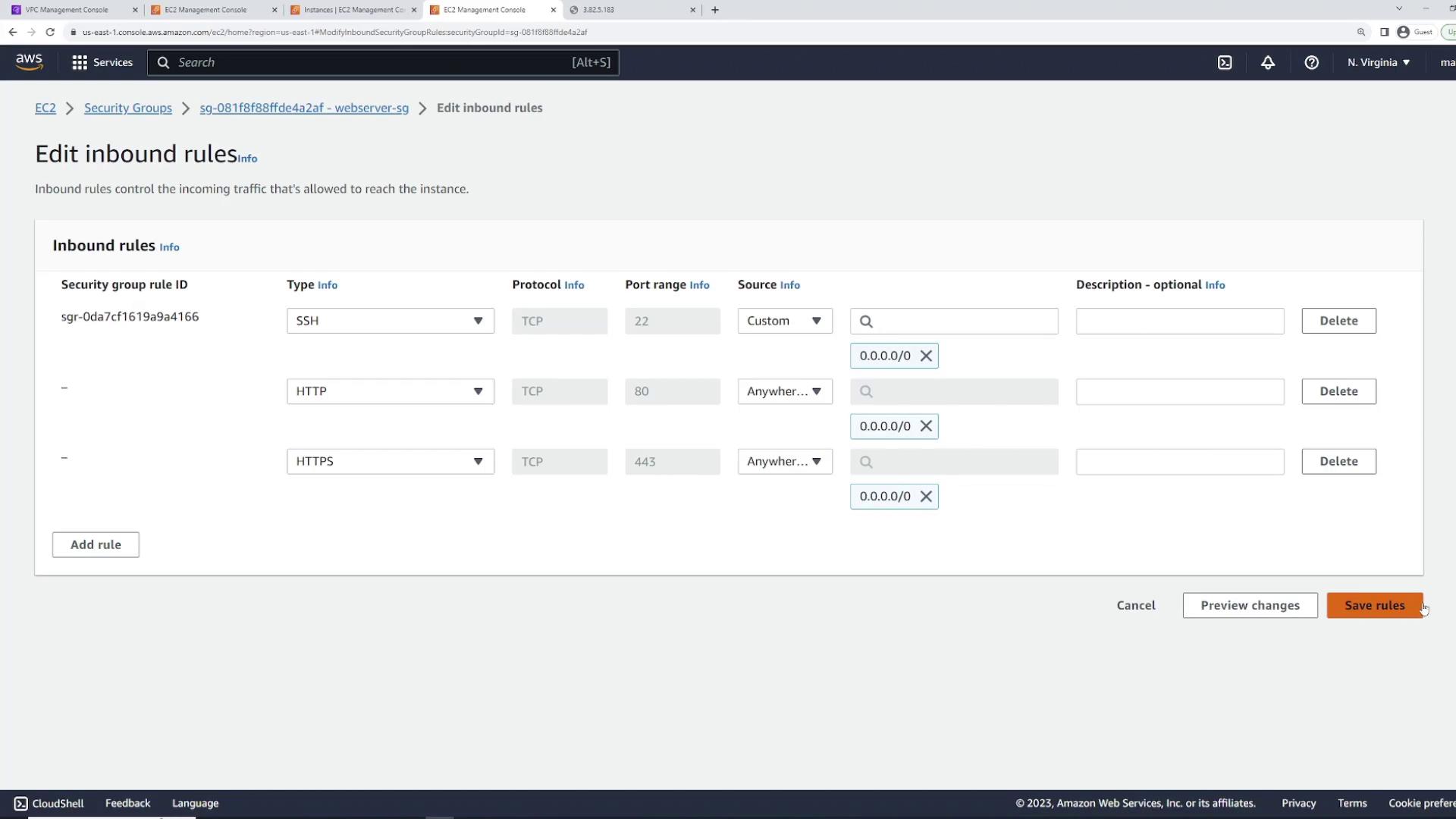Click the AWS logo home icon

click(x=29, y=62)
